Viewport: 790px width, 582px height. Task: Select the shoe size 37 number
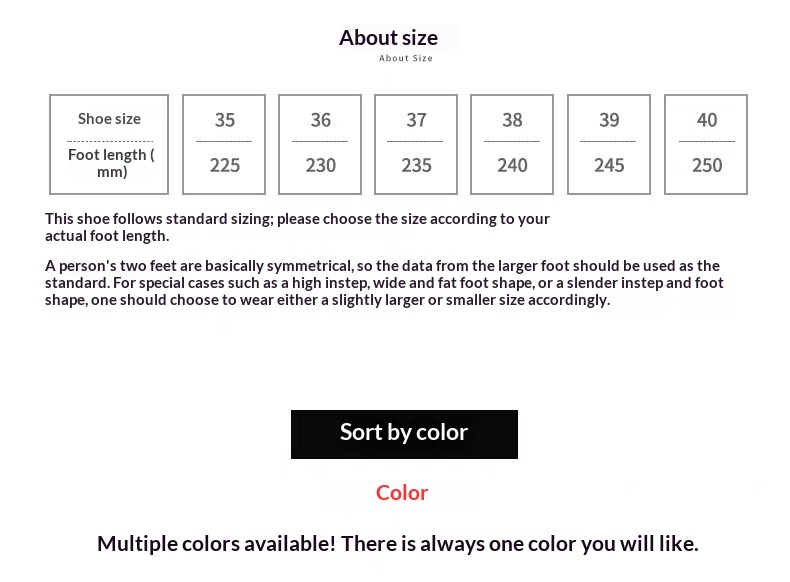pos(416,120)
